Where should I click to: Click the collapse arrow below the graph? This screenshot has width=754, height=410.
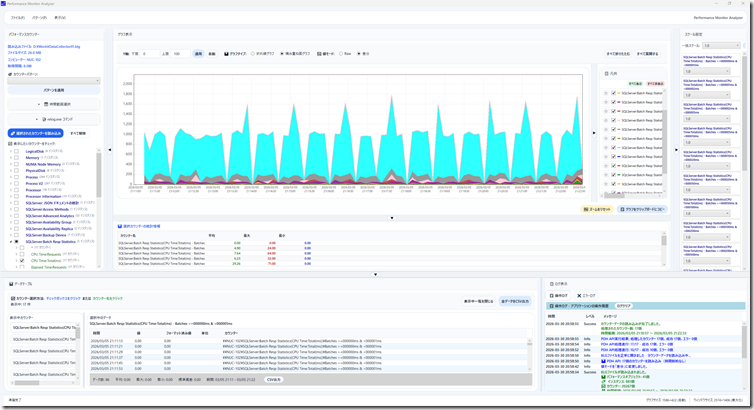[391, 217]
